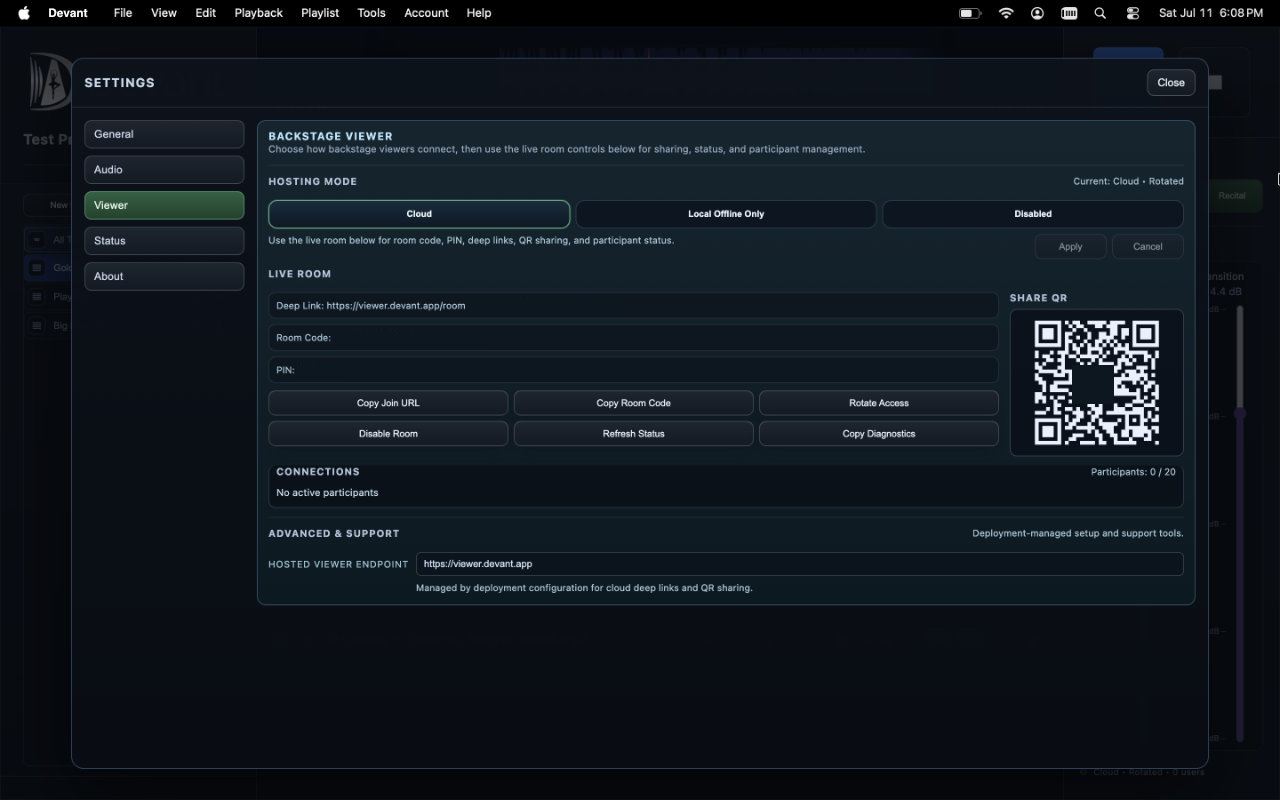The image size is (1280, 800).
Task: Click the date and time in menu bar
Action: point(1210,13)
